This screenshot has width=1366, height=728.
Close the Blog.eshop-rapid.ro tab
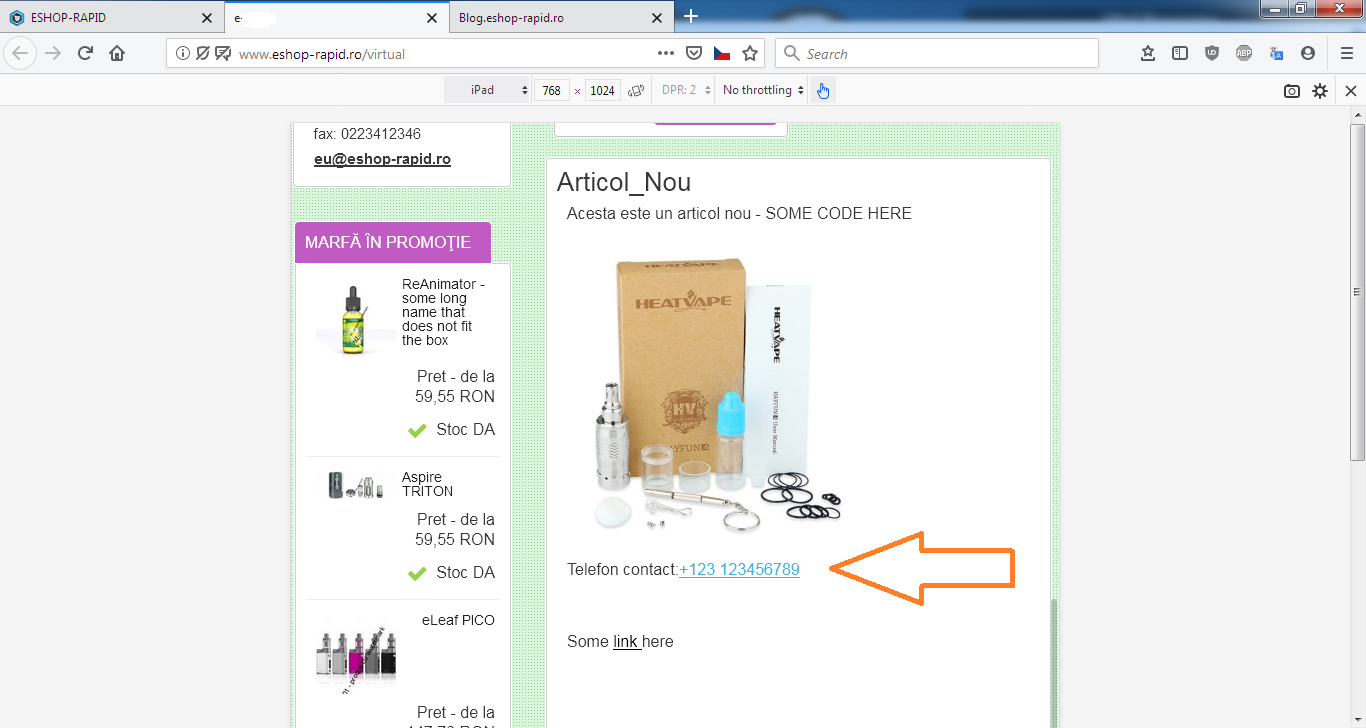pos(656,18)
